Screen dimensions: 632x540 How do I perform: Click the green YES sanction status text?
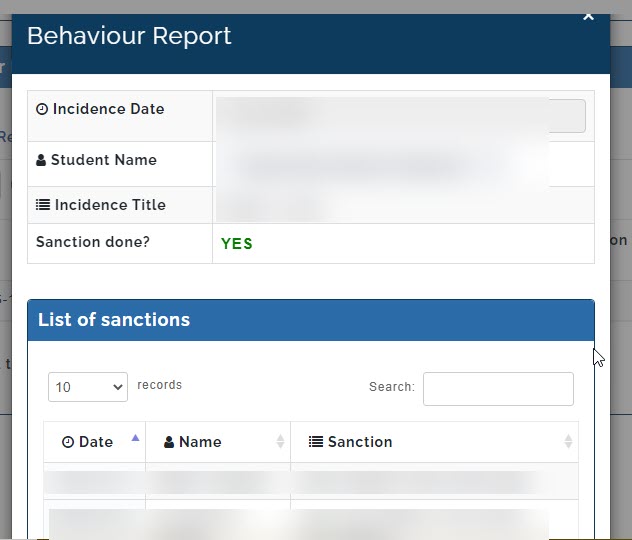coord(237,244)
